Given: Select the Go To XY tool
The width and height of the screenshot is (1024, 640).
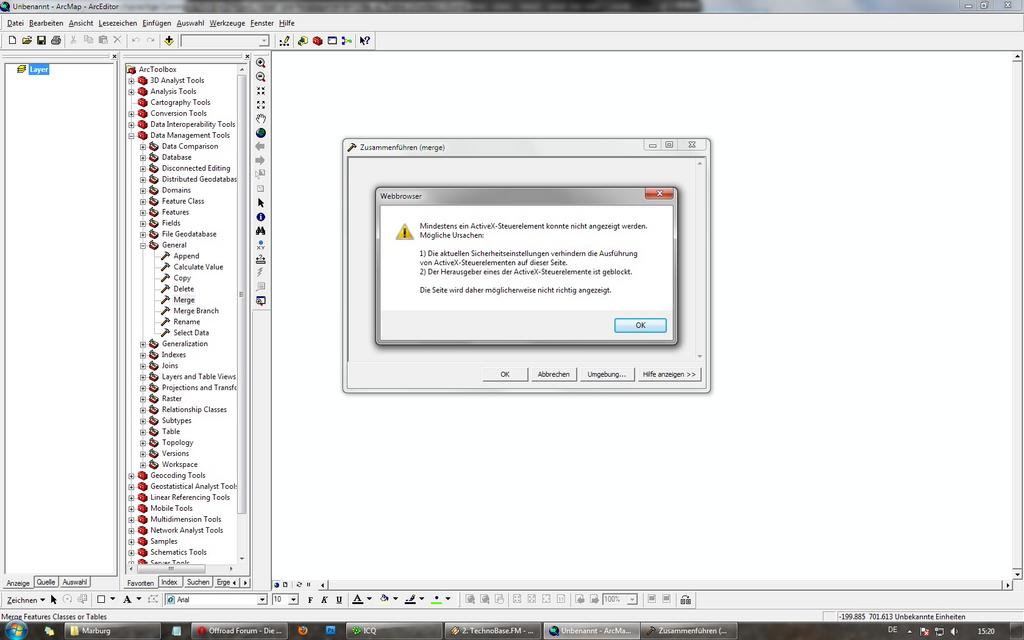Looking at the screenshot, I should (x=261, y=245).
